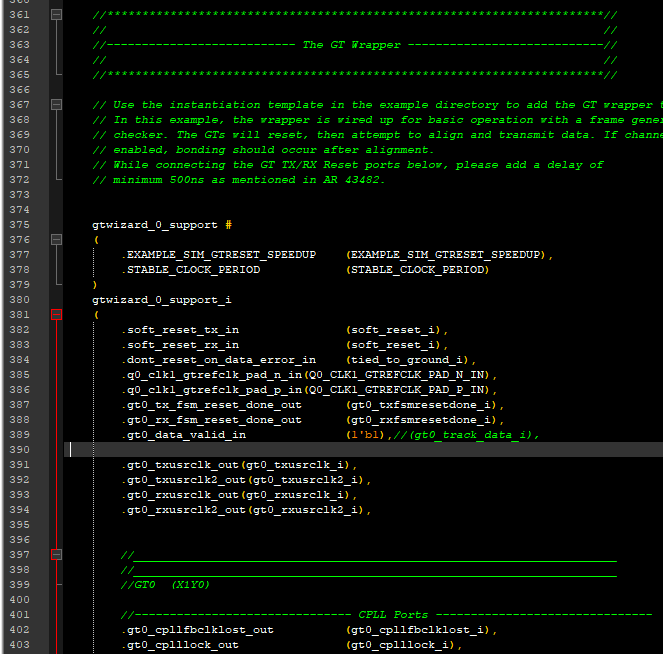Click the gtwizard_0_support_i instance name
Screen dimensions: 663x654
pyautogui.click(x=162, y=300)
